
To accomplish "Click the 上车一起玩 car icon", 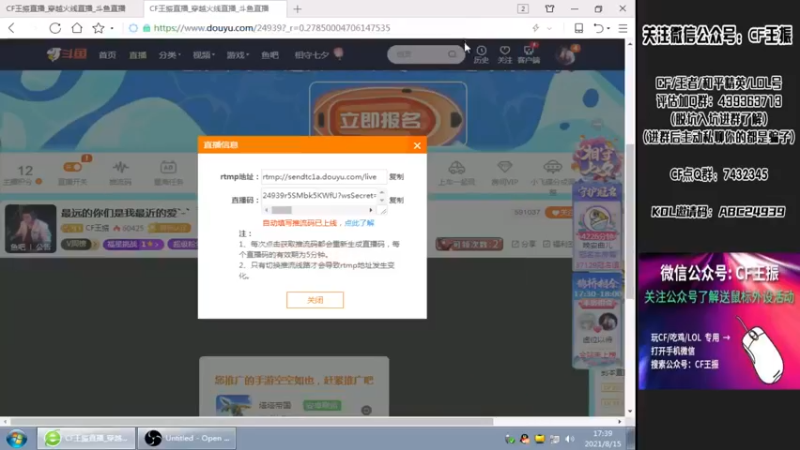I will point(457,167).
